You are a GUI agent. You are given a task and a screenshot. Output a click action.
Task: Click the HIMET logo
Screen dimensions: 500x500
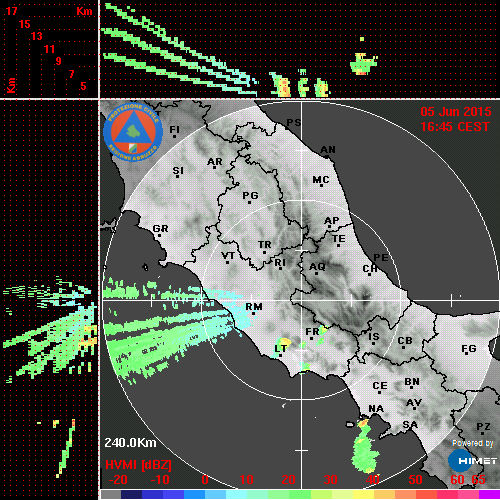473,461
